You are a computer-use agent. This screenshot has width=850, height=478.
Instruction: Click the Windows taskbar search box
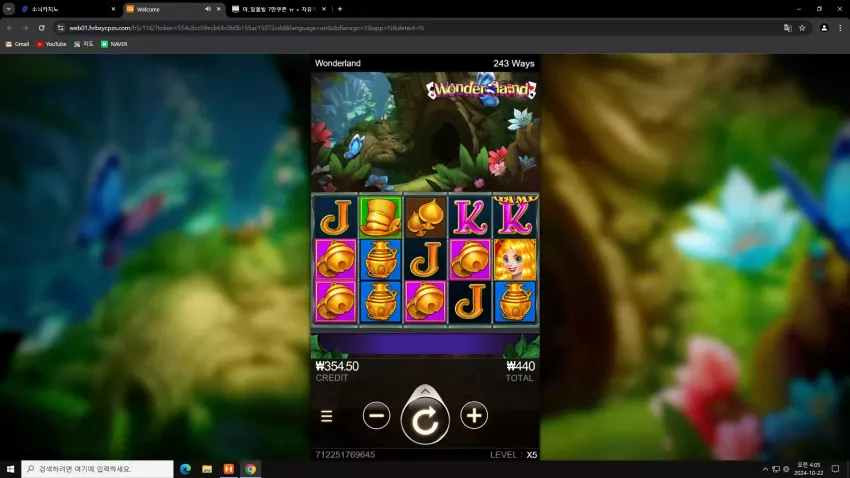98,469
